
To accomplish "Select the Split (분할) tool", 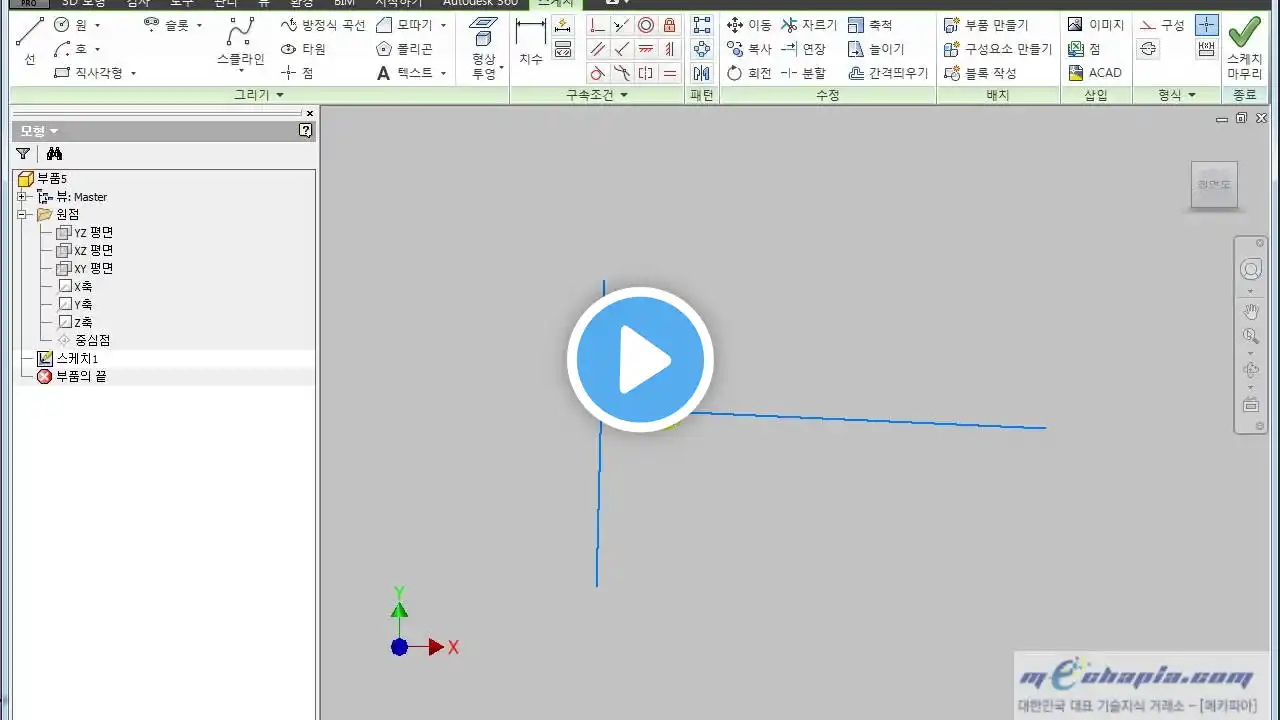I will pos(803,73).
